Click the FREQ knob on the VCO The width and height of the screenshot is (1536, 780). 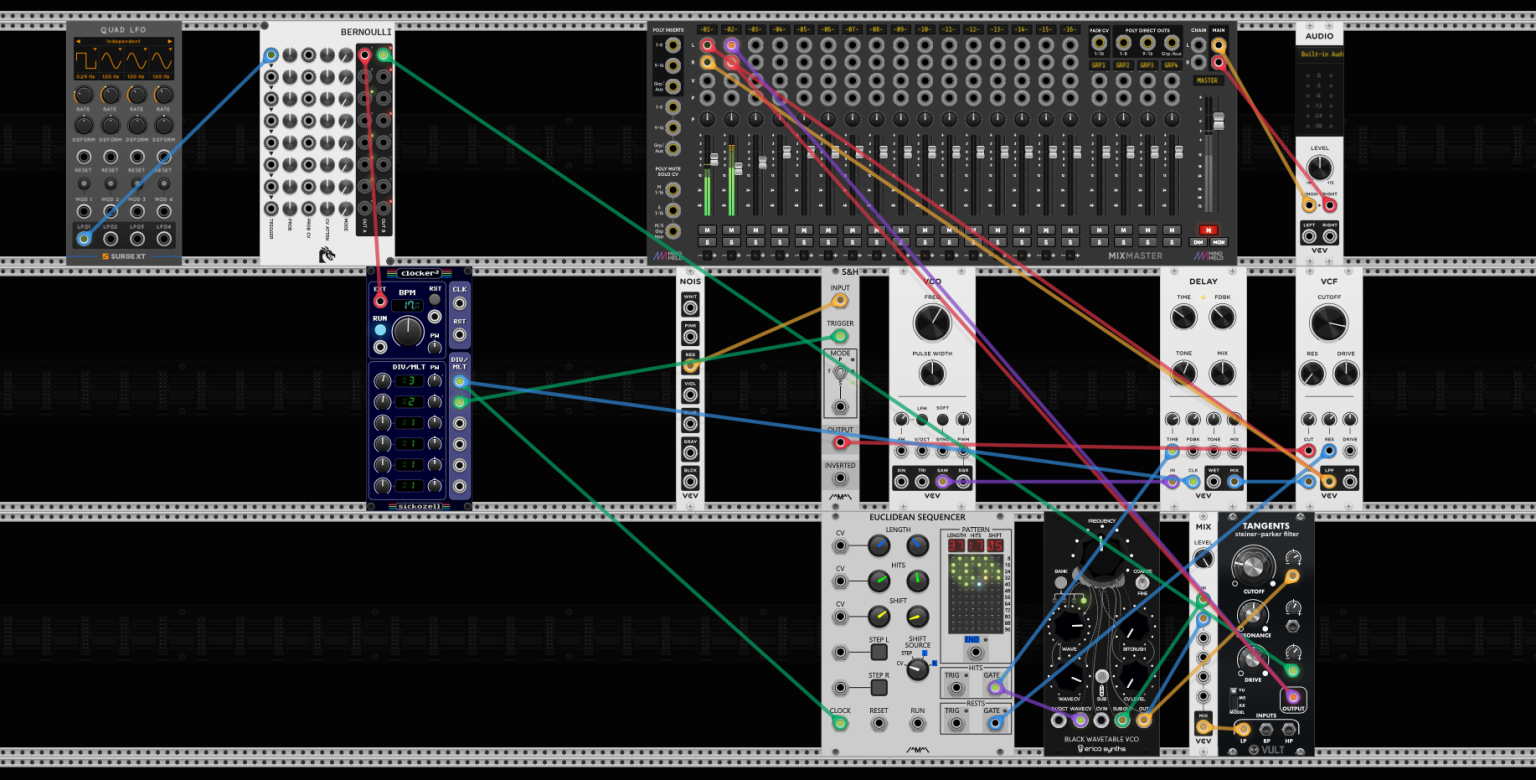click(x=932, y=323)
